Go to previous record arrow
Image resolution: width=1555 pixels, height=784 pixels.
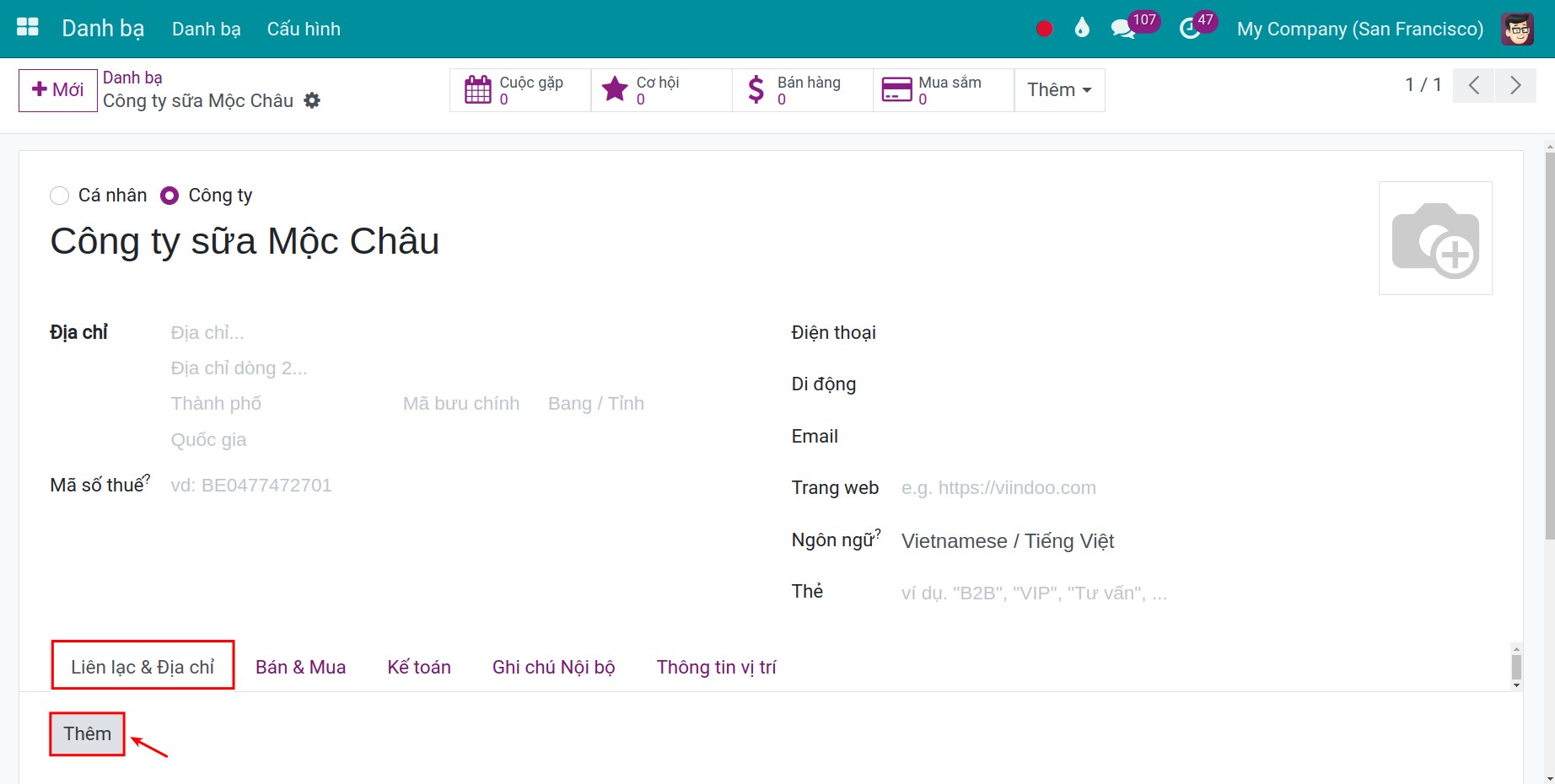(1474, 85)
